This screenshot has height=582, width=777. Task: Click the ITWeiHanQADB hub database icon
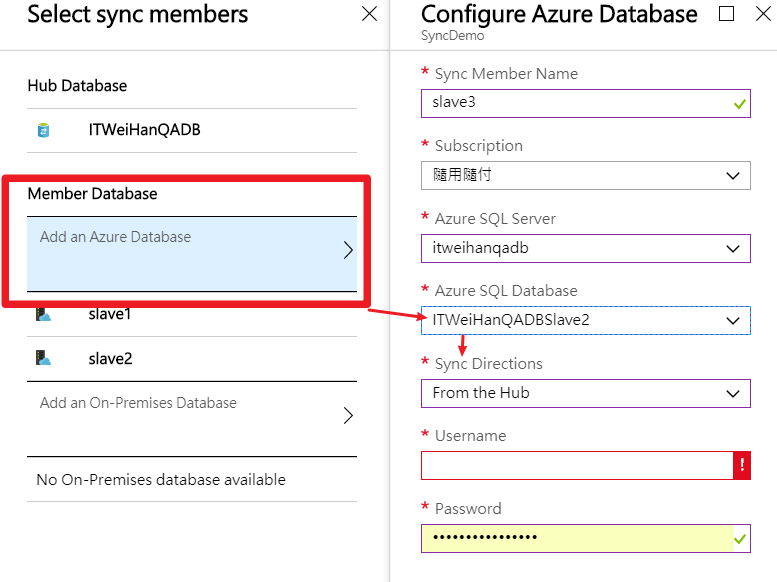[x=44, y=130]
